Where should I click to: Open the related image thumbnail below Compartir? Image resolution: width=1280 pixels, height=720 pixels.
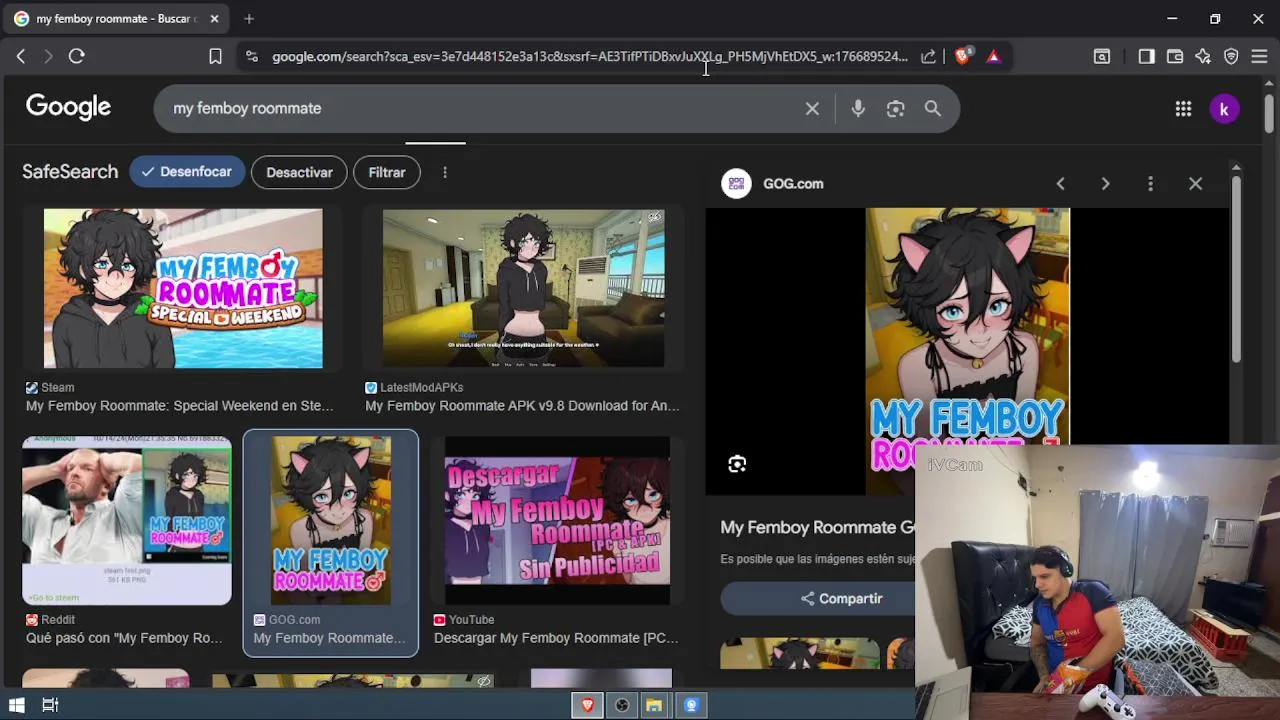click(800, 654)
